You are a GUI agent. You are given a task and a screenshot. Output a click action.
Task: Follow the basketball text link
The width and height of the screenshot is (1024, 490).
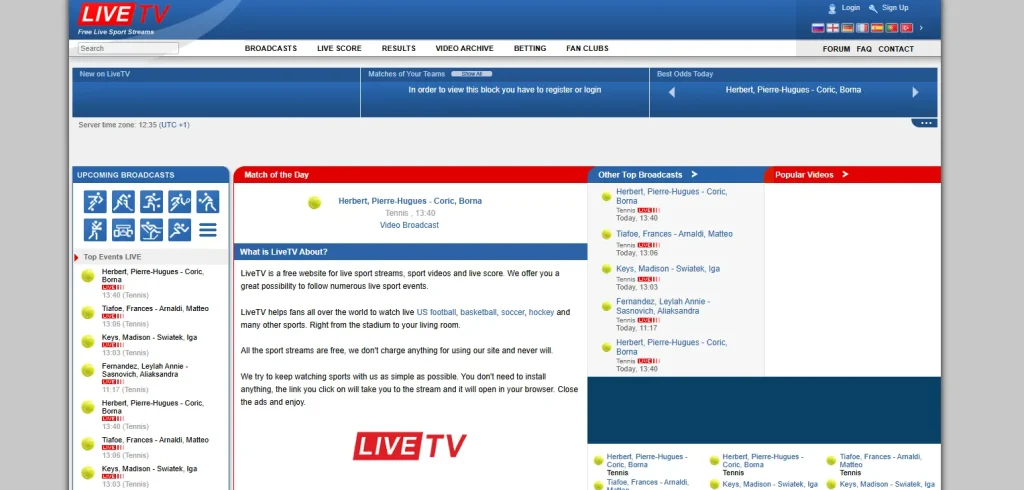coord(478,312)
